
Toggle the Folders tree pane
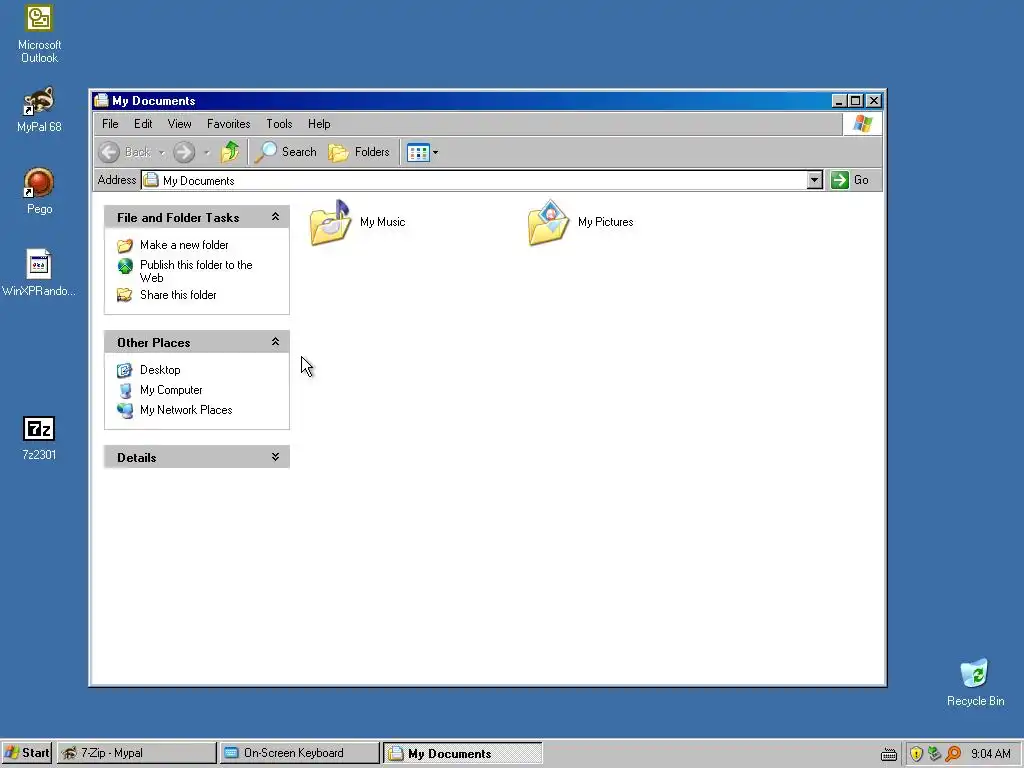pyautogui.click(x=359, y=152)
